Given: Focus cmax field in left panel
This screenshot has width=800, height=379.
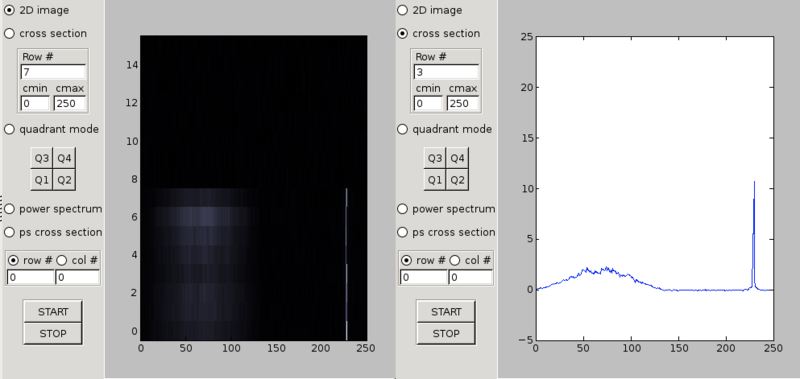Looking at the screenshot, I should [69, 104].
